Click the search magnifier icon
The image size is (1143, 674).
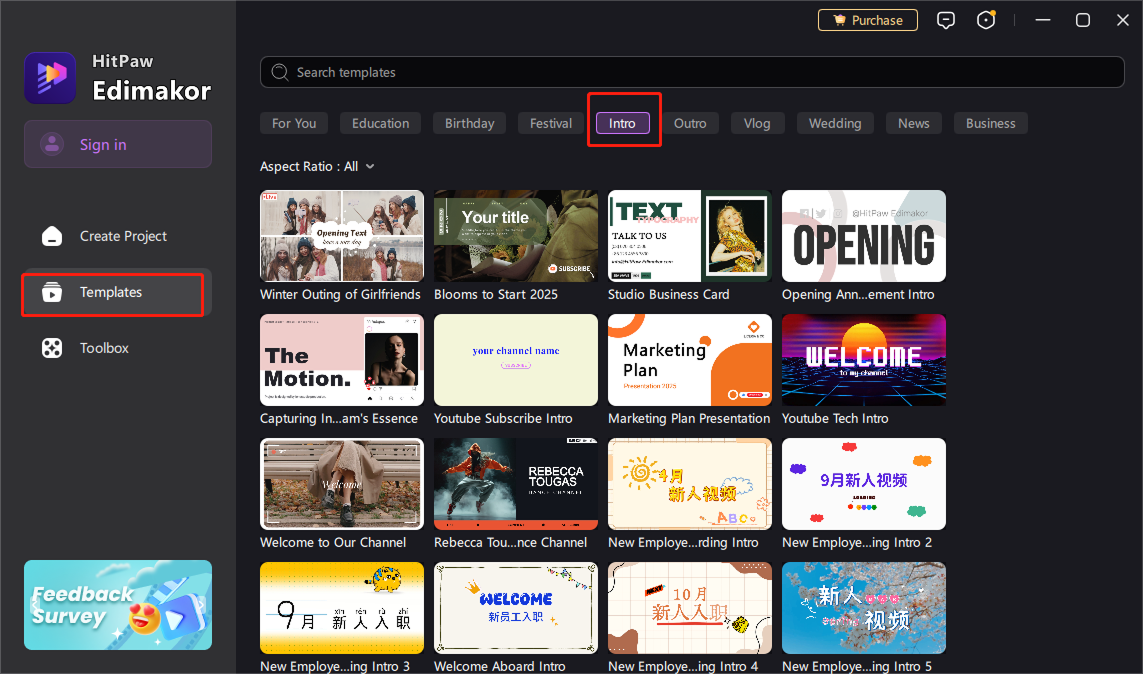point(280,72)
